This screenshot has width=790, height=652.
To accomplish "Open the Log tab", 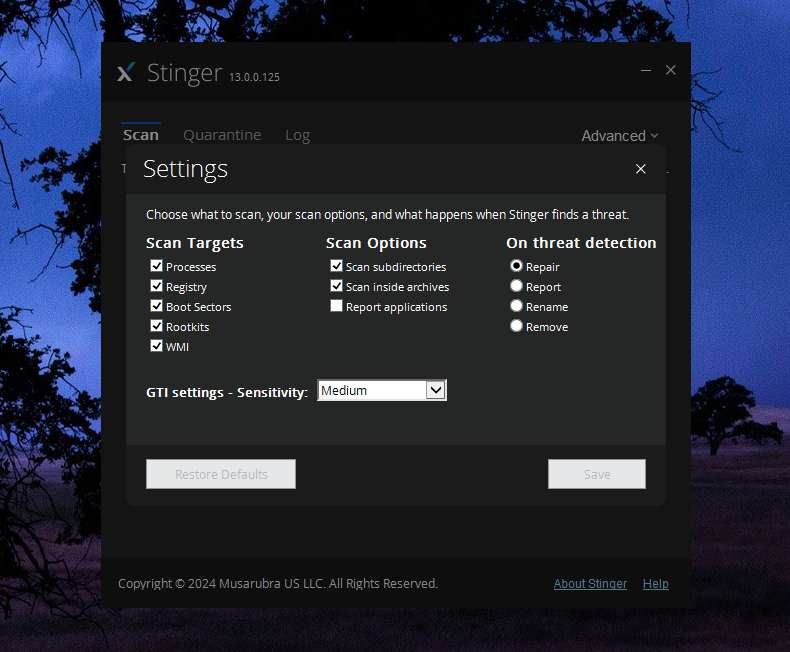I will click(298, 136).
